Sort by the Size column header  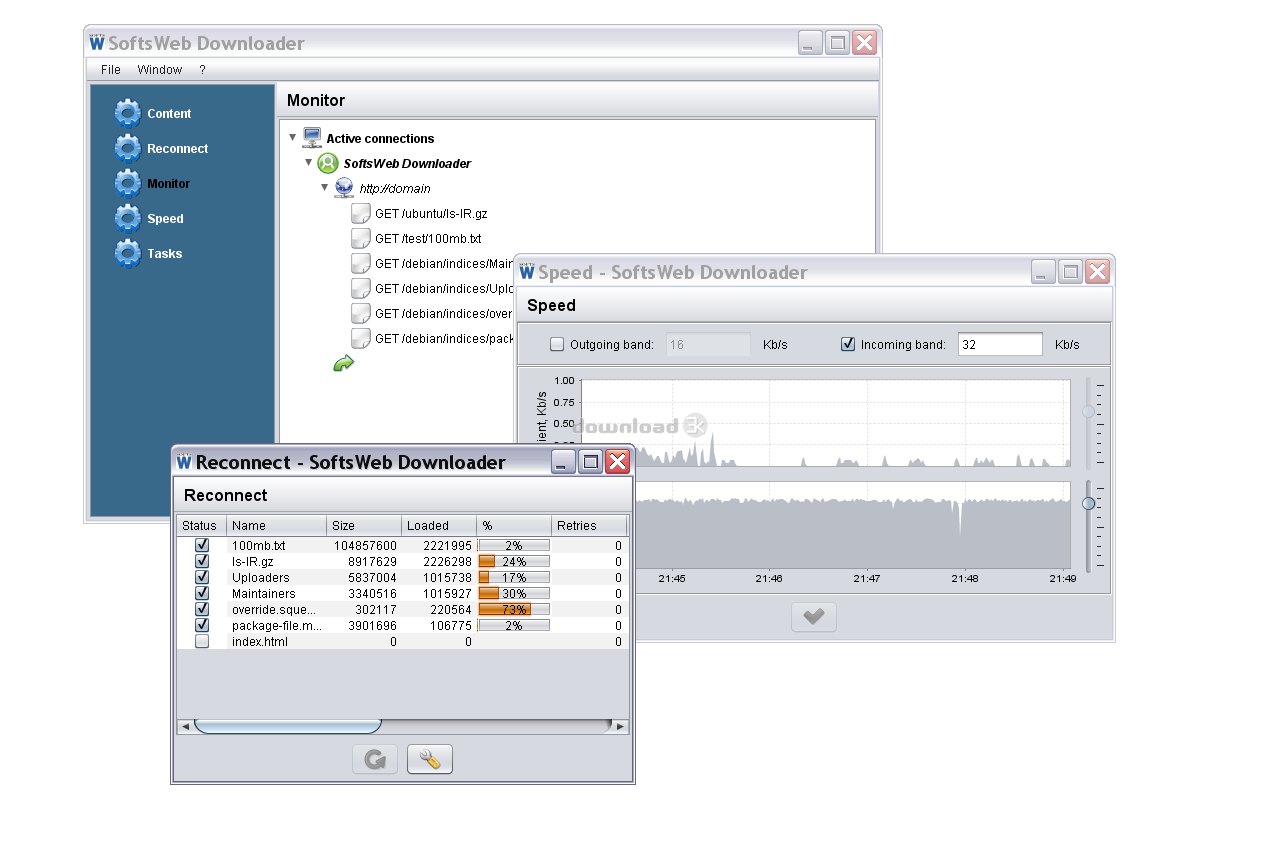click(x=364, y=525)
